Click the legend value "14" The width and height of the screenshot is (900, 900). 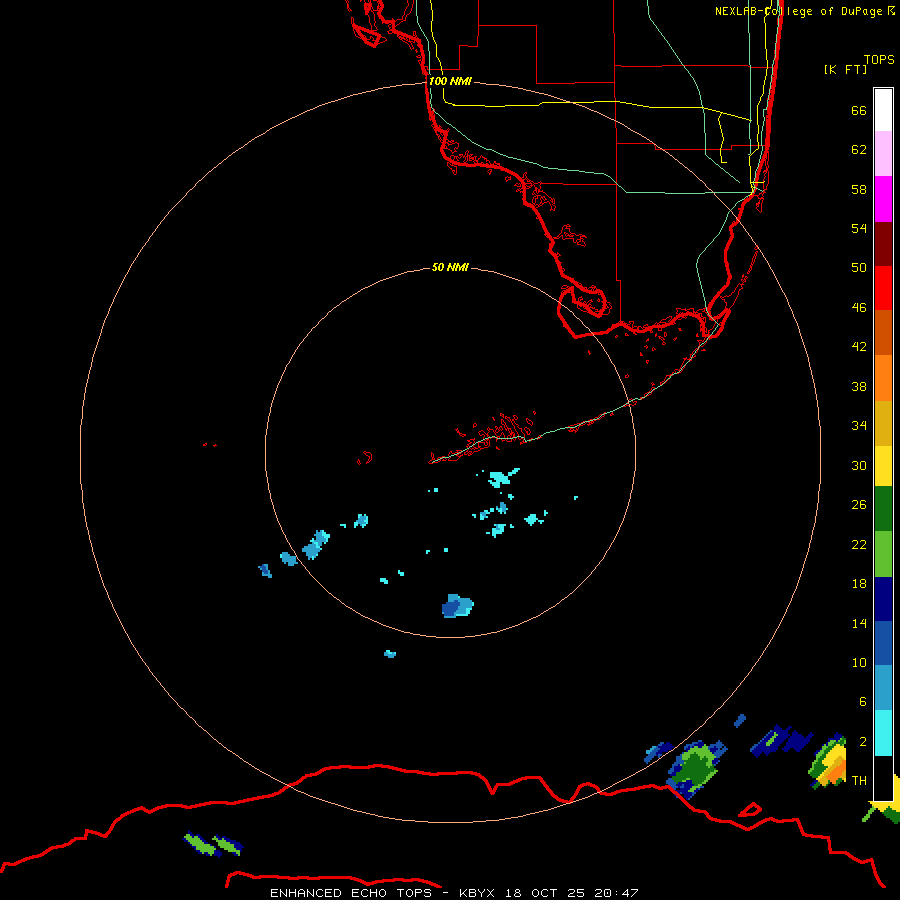point(859,623)
